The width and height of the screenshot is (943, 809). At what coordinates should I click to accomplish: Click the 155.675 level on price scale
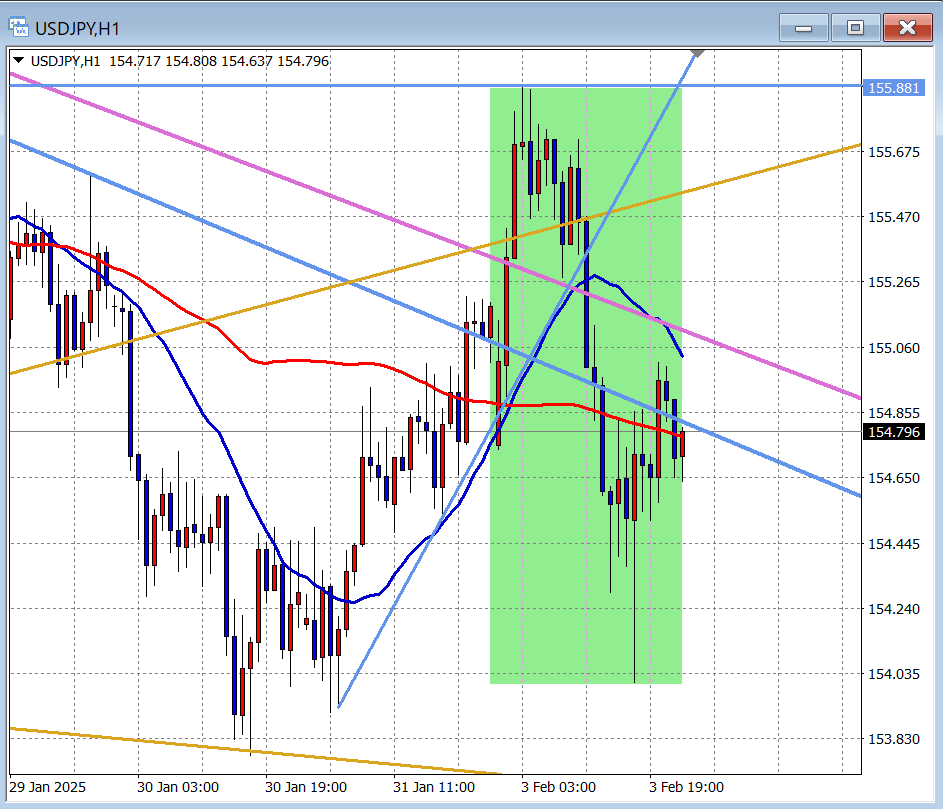click(x=893, y=152)
